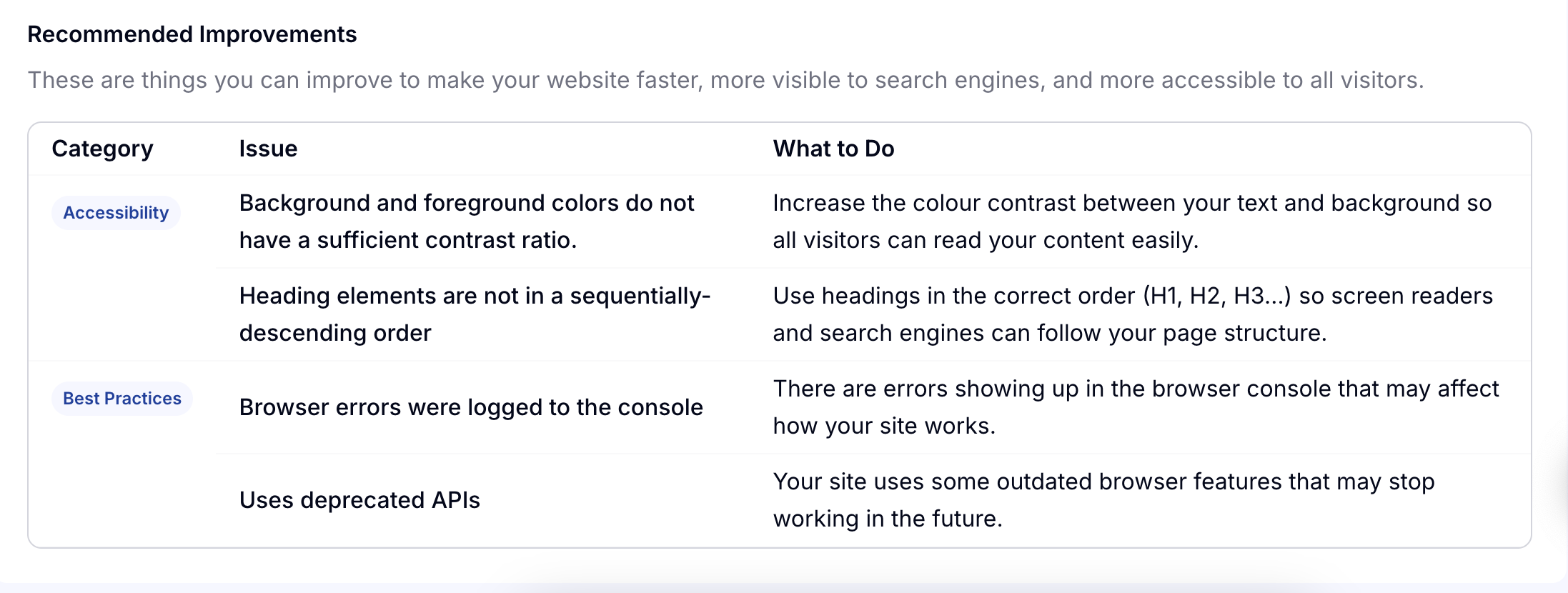Screen dimensions: 1568x593
Task: Click 'H1, H2, H3...' in the headings advice
Action: tap(1217, 296)
